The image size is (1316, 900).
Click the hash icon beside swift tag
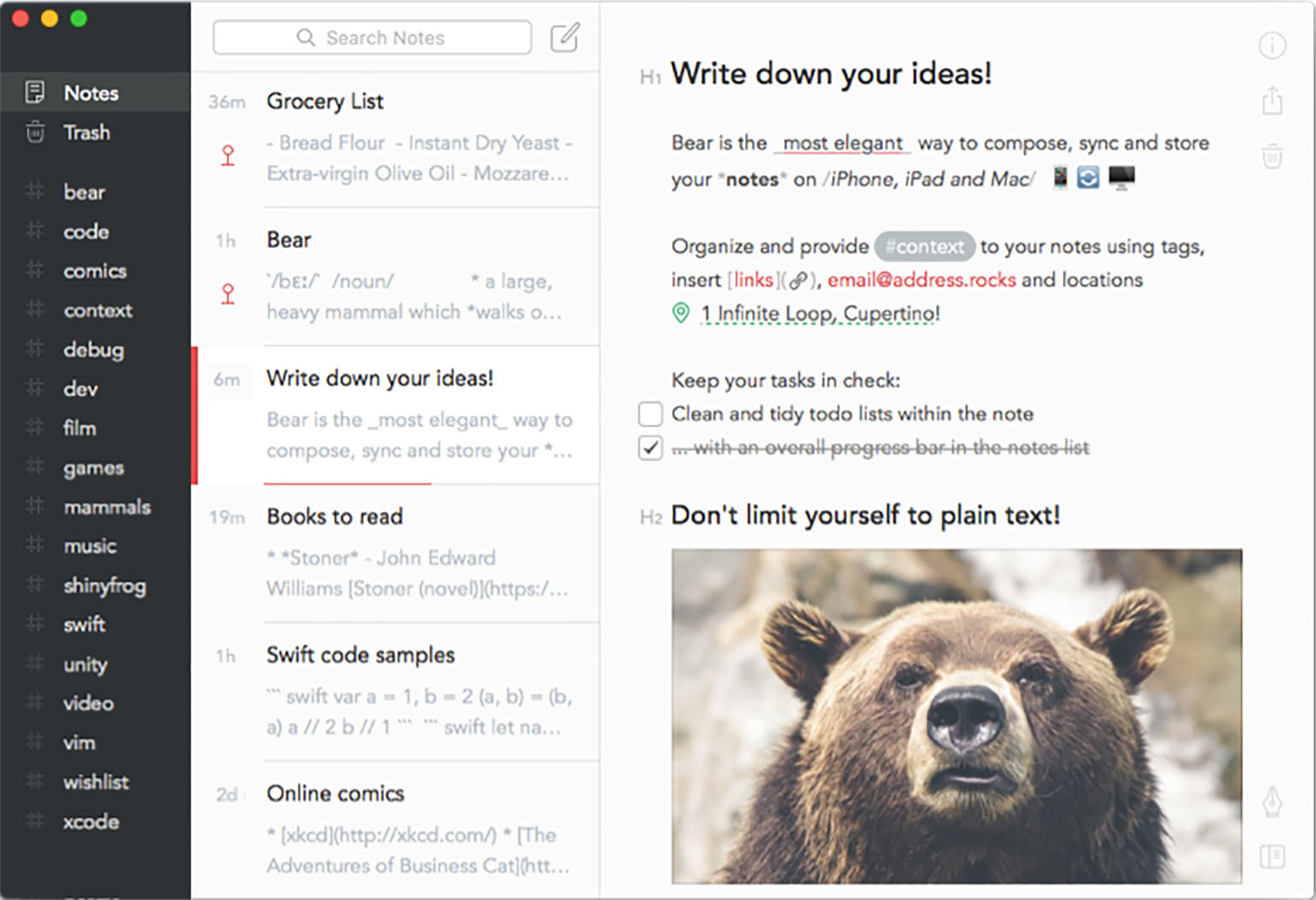34,623
